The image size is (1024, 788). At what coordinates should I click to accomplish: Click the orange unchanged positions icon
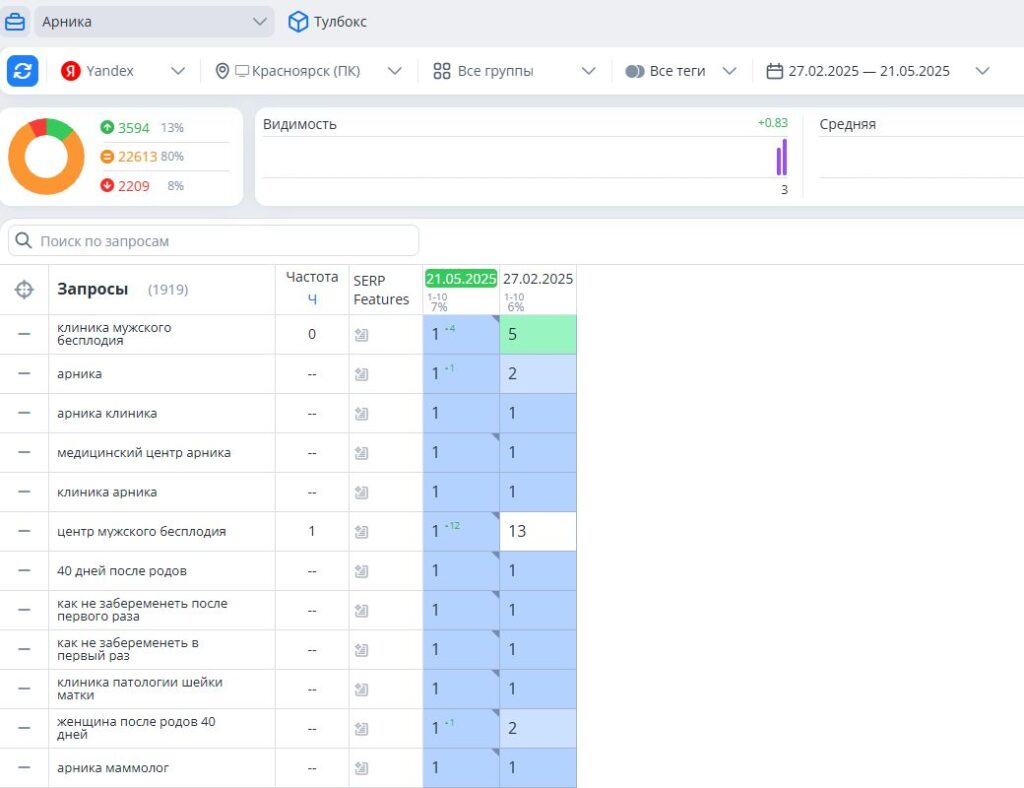pyautogui.click(x=107, y=157)
